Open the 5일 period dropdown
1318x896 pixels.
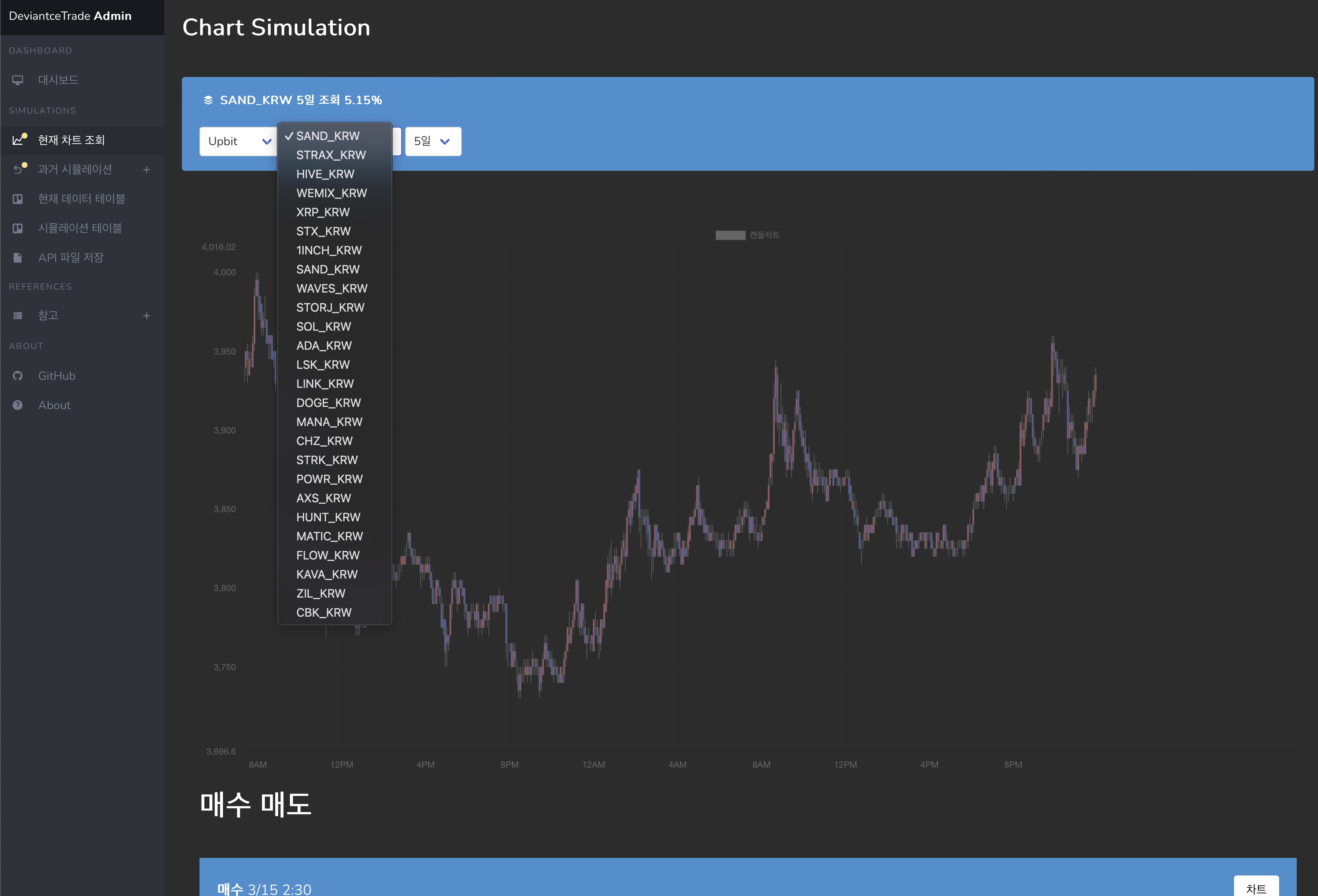432,141
